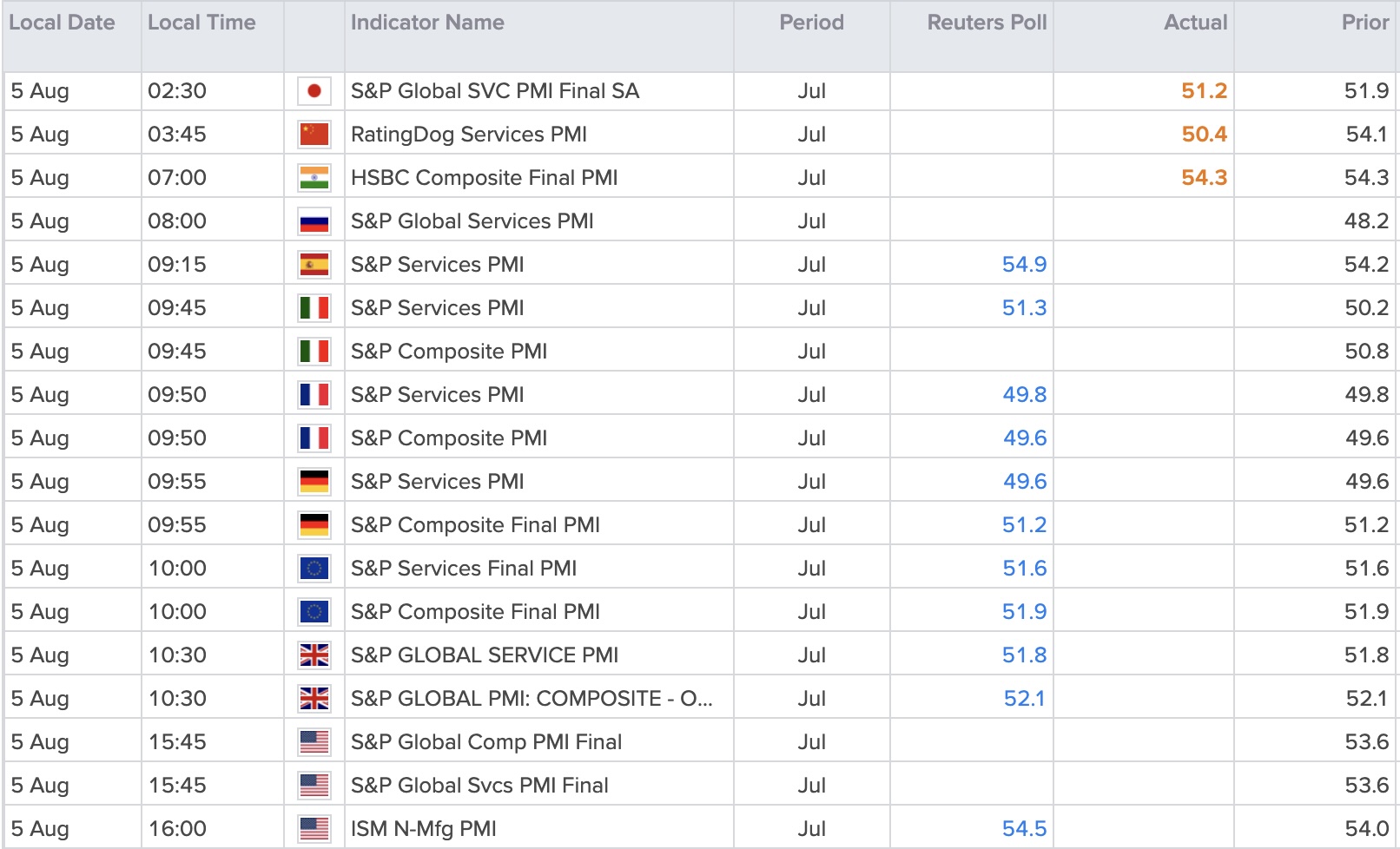This screenshot has width=1400, height=849.
Task: Open the S&P Global SVC PMI Final SA indicator
Action: [495, 91]
